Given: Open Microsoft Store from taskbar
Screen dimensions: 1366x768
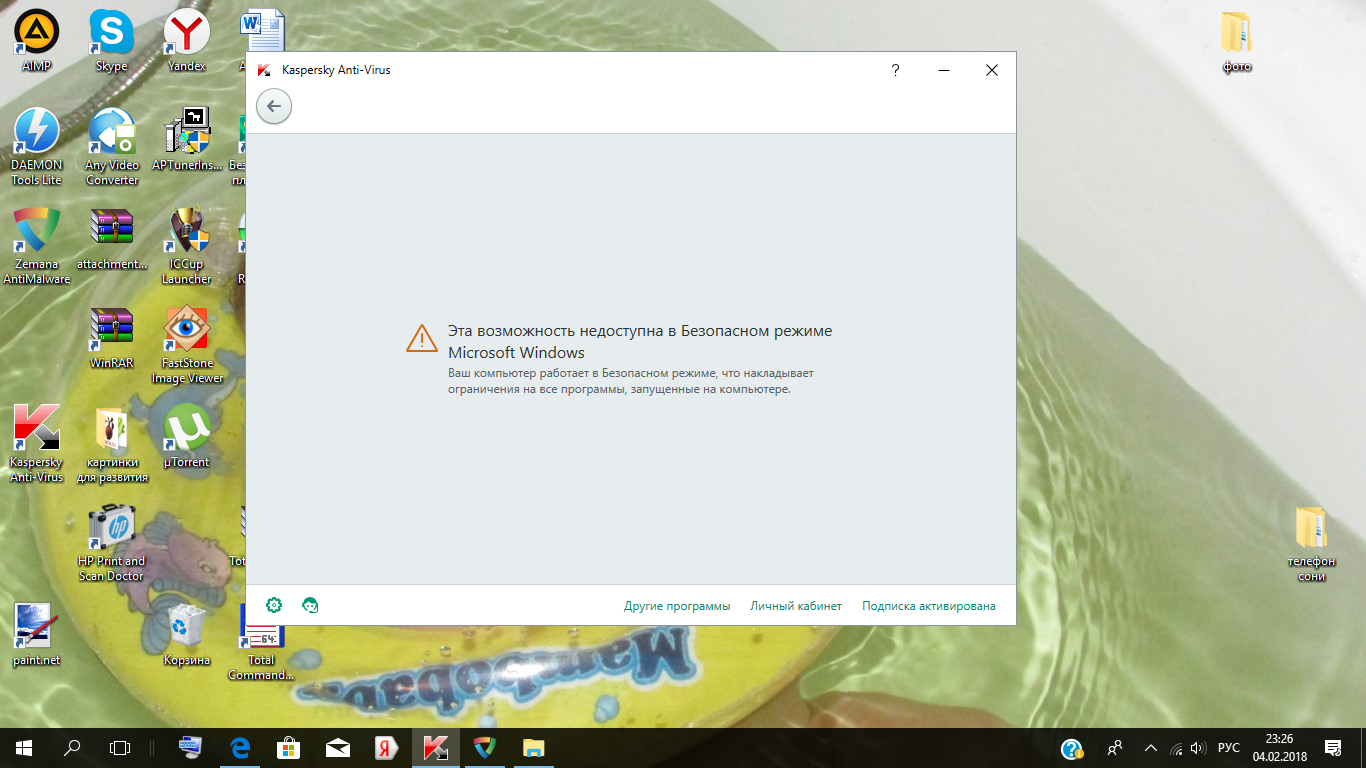Looking at the screenshot, I should tap(289, 747).
